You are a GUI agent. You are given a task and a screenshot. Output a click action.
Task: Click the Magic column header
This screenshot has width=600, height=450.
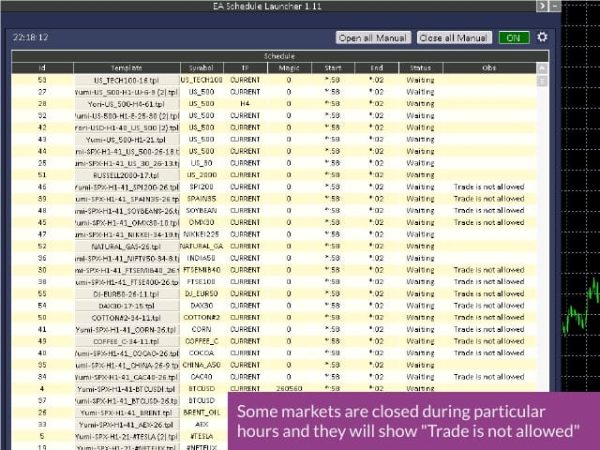pos(289,67)
